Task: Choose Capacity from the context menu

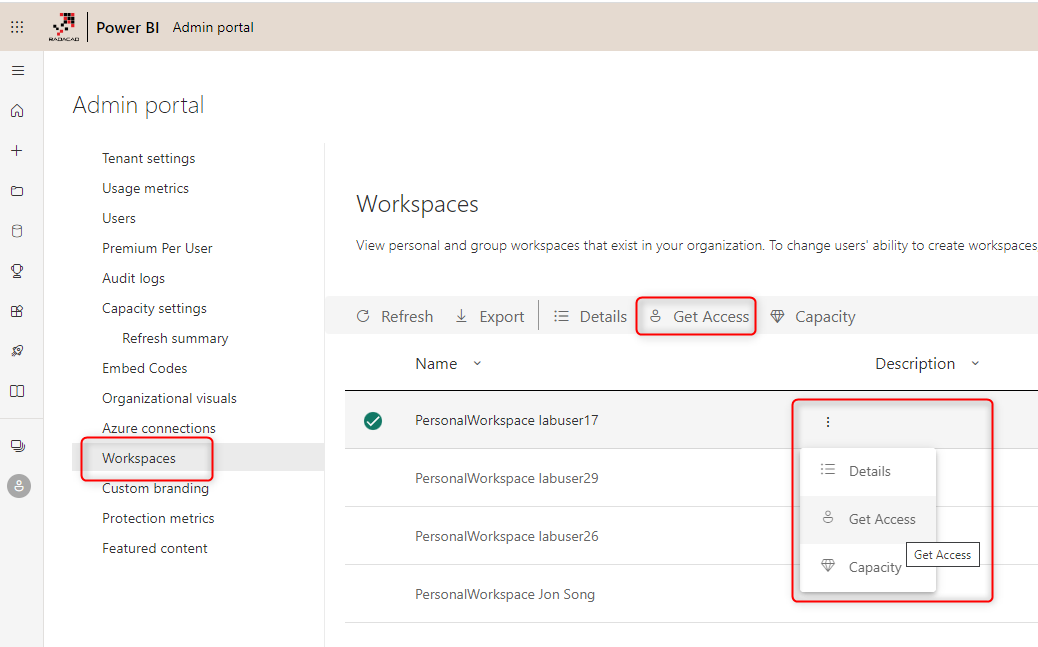Action: (874, 567)
